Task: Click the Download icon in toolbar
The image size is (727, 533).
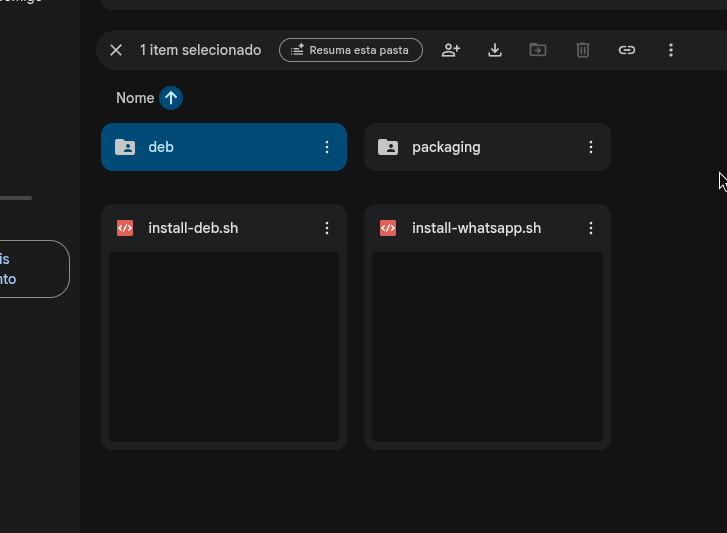Action: pyautogui.click(x=495, y=50)
